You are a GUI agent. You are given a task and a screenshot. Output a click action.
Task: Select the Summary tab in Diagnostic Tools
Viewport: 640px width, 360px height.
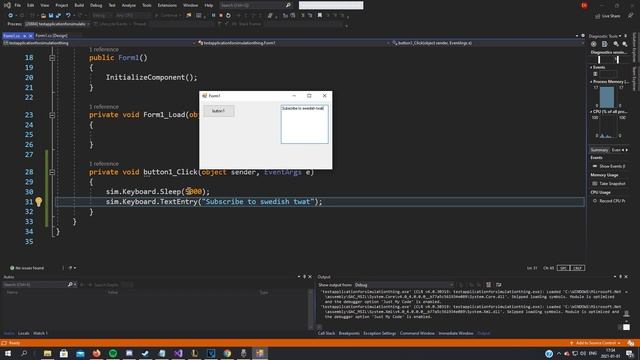(599, 150)
